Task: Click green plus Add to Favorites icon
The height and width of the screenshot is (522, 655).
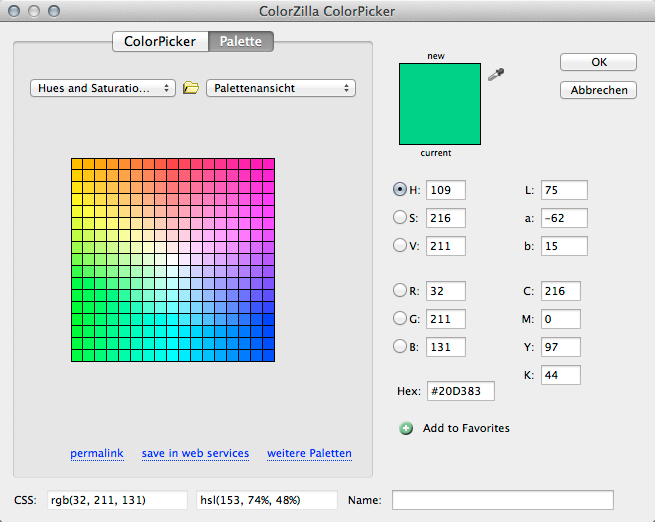Action: point(406,428)
